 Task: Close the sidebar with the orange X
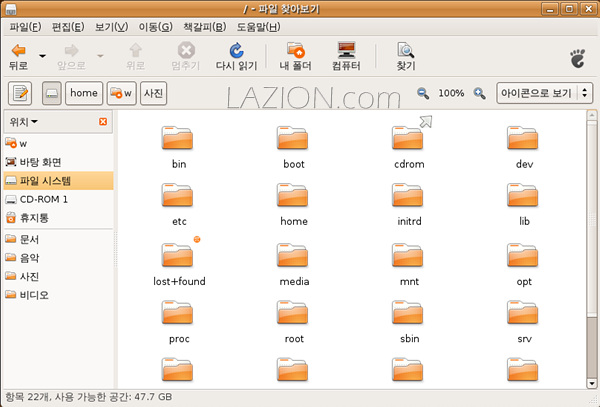(103, 122)
